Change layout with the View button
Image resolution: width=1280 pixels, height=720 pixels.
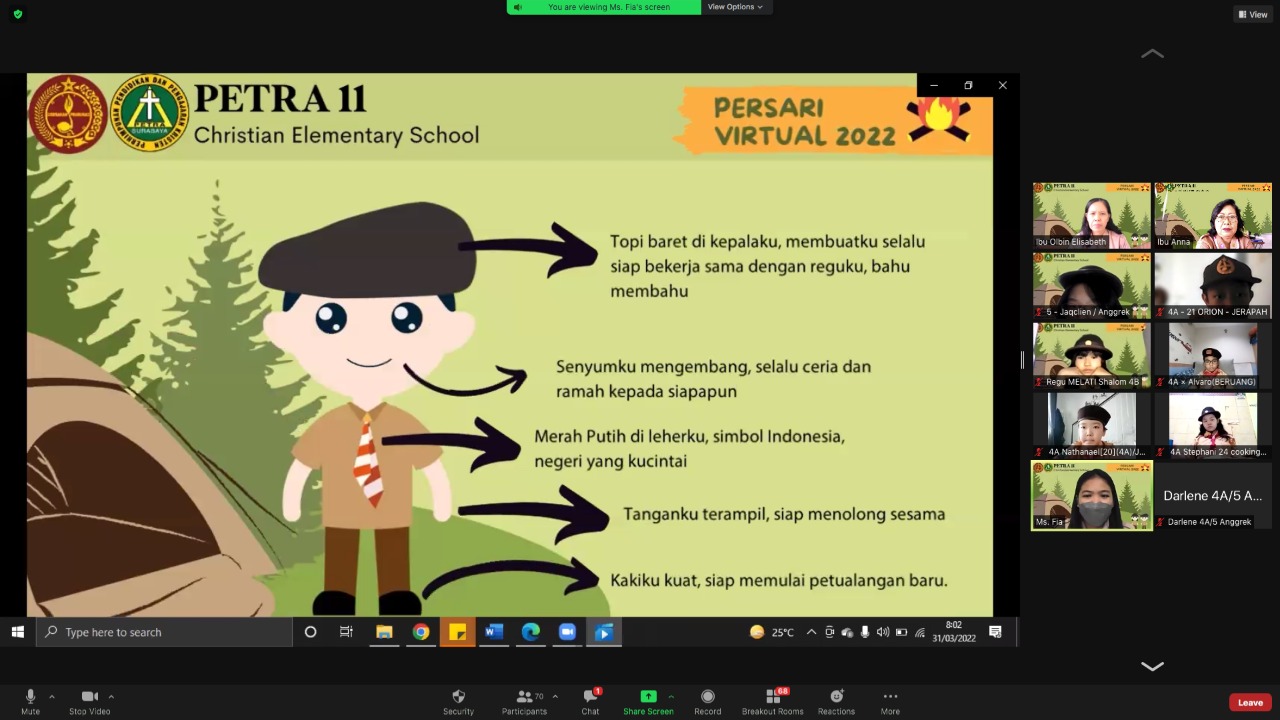(1252, 14)
